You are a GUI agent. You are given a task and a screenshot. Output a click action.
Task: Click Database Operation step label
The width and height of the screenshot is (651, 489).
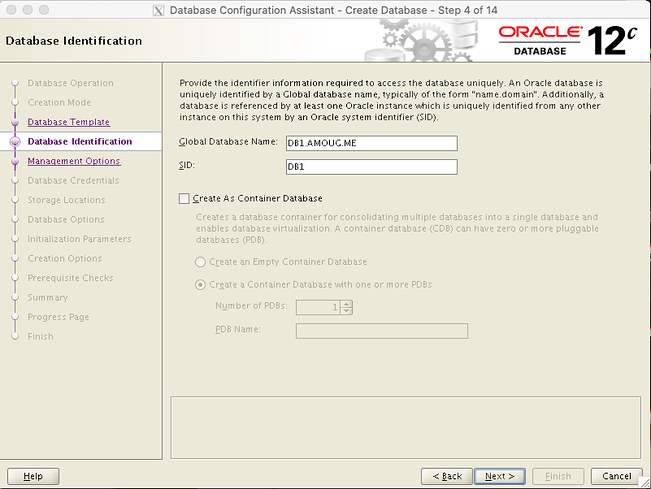[70, 83]
